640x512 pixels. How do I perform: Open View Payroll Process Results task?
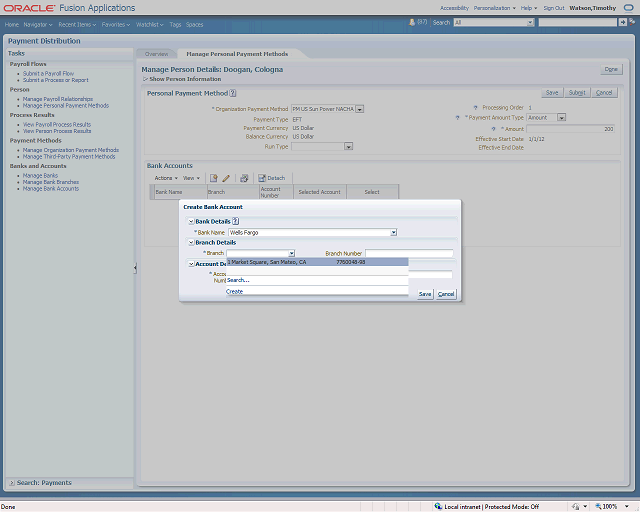pyautogui.click(x=57, y=125)
